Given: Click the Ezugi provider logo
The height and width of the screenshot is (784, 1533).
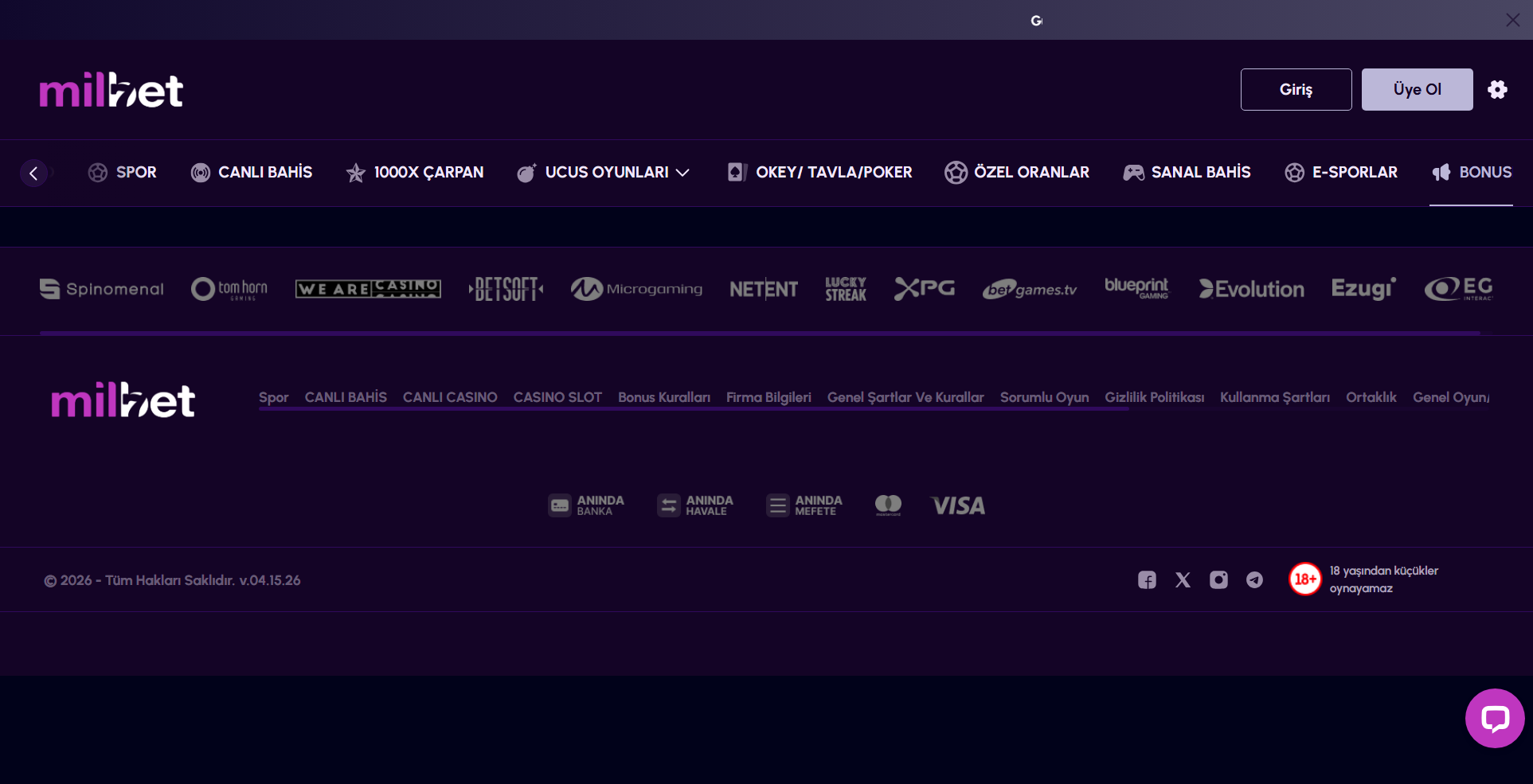Looking at the screenshot, I should pos(1363,289).
